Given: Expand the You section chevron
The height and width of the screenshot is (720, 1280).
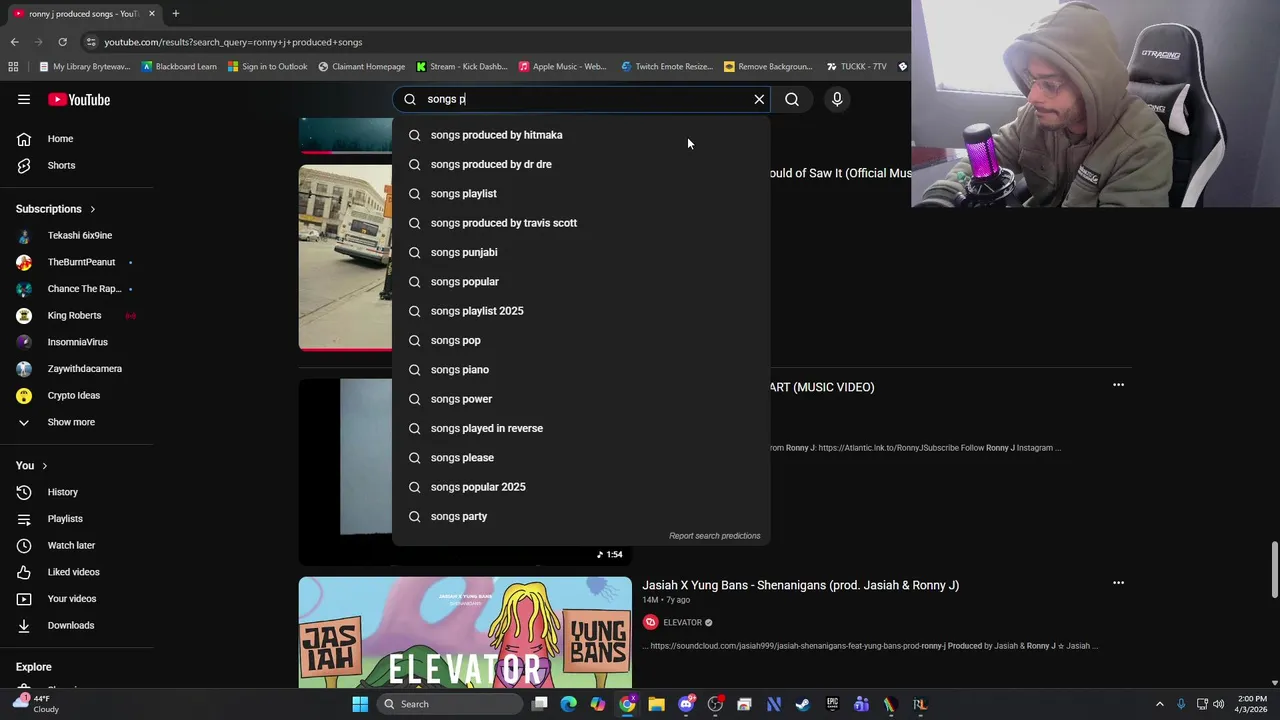Looking at the screenshot, I should (44, 466).
